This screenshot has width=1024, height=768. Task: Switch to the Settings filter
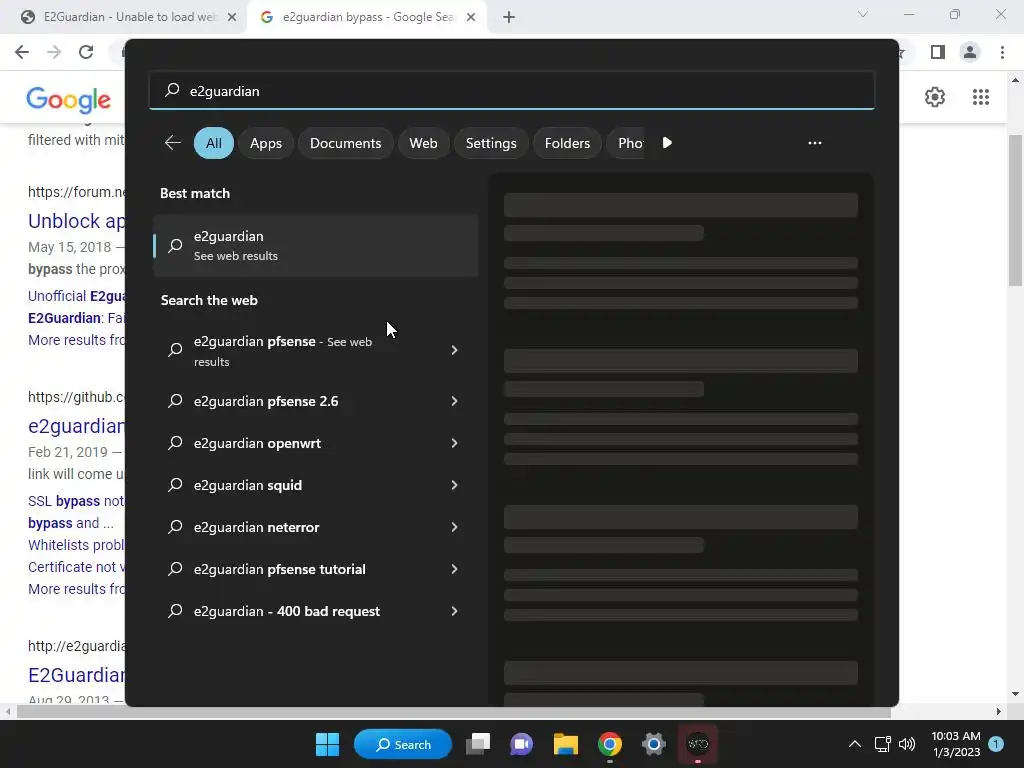pyautogui.click(x=491, y=143)
